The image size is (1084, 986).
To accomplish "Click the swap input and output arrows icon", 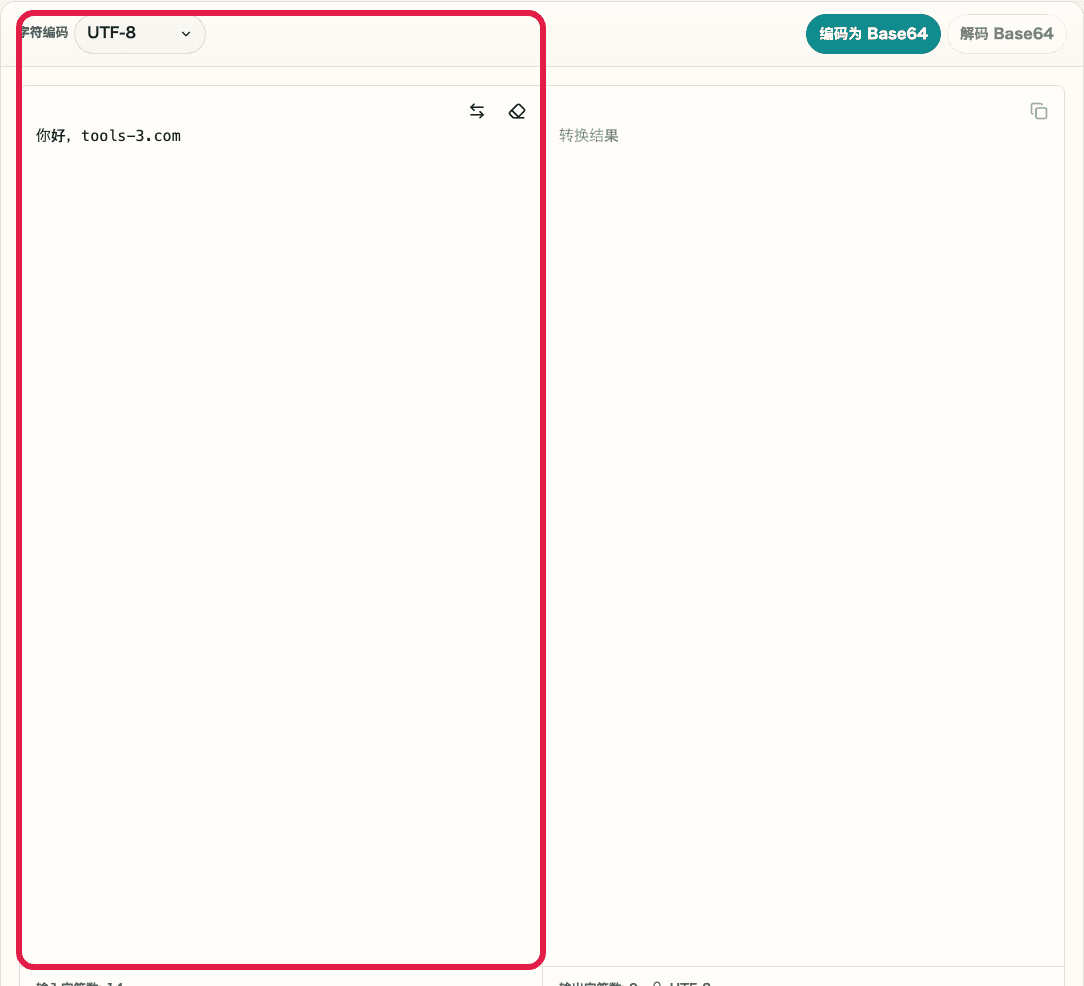I will pos(477,112).
